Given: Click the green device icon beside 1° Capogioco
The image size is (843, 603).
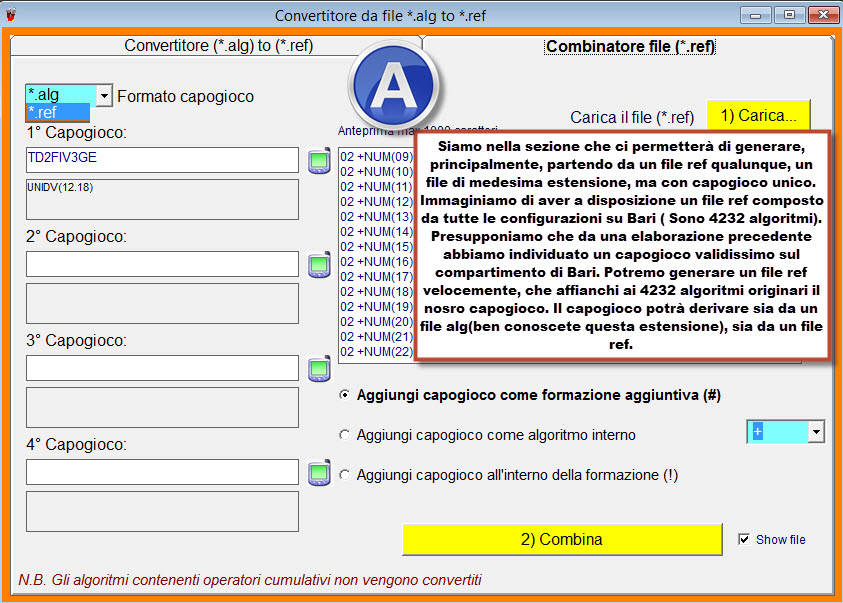Looking at the screenshot, I should coord(319,160).
